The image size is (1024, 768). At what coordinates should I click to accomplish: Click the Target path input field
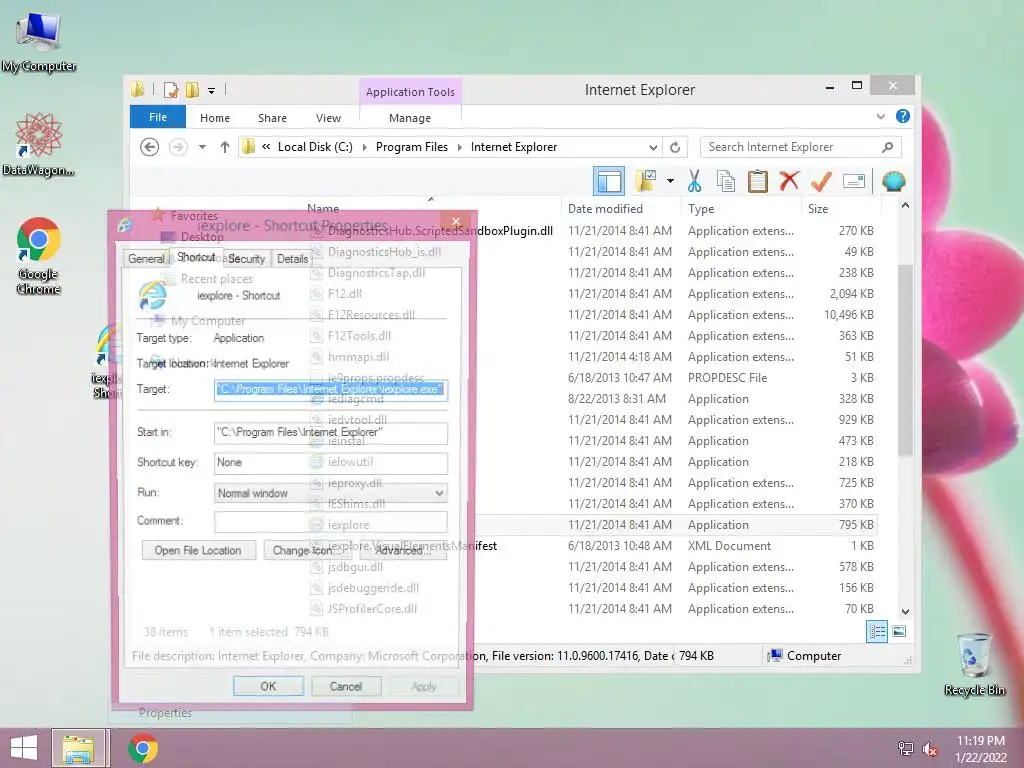(x=330, y=389)
